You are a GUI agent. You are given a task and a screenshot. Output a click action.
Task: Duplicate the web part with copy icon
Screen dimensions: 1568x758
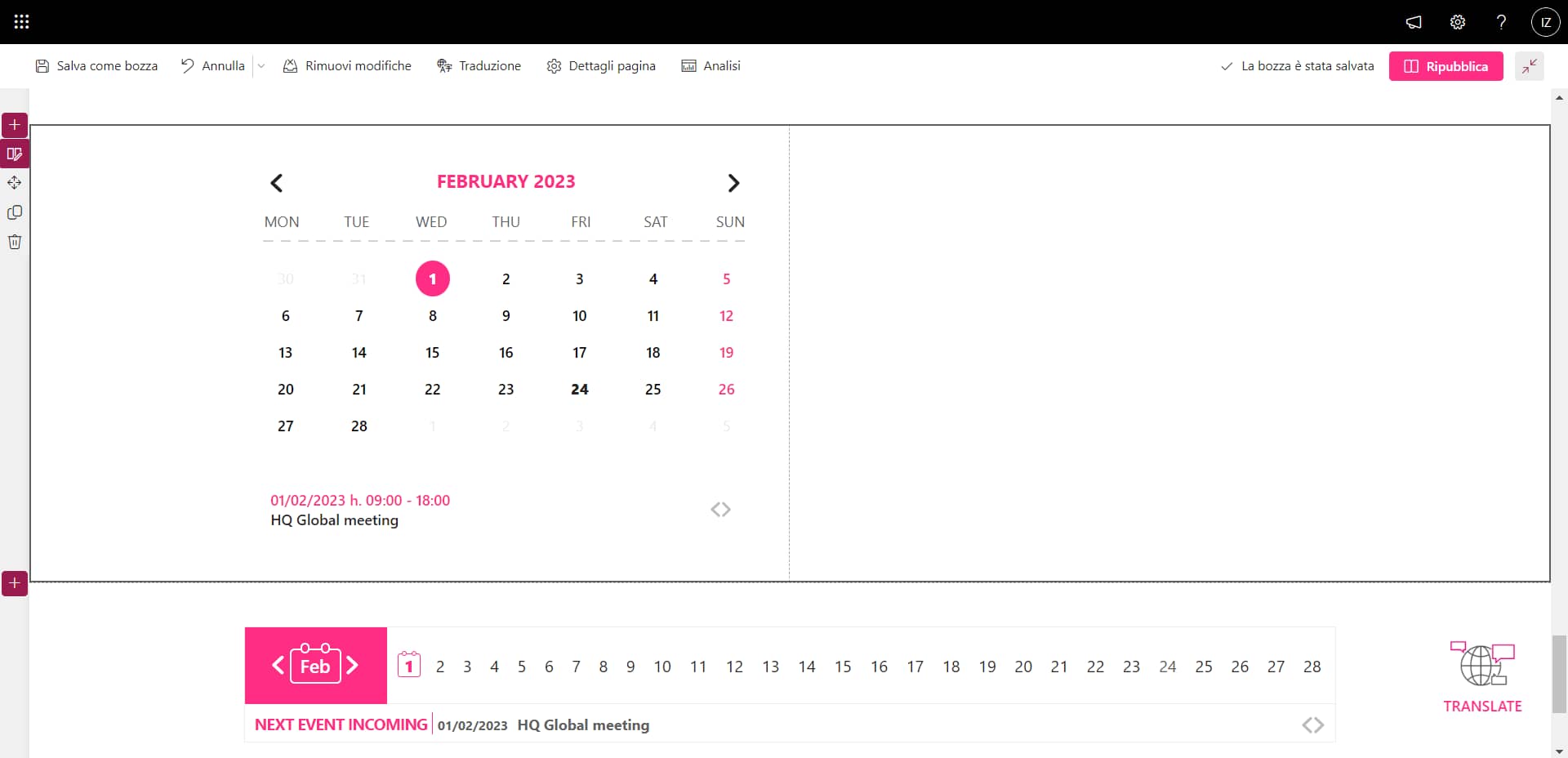(x=15, y=212)
